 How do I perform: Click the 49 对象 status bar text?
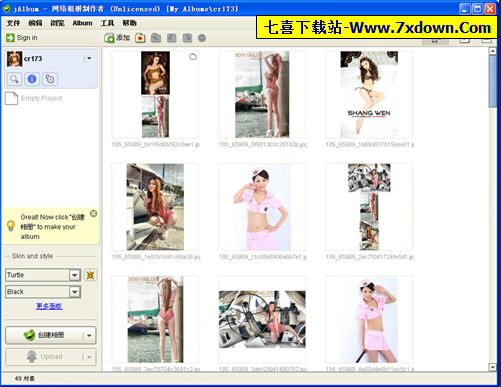(x=25, y=378)
